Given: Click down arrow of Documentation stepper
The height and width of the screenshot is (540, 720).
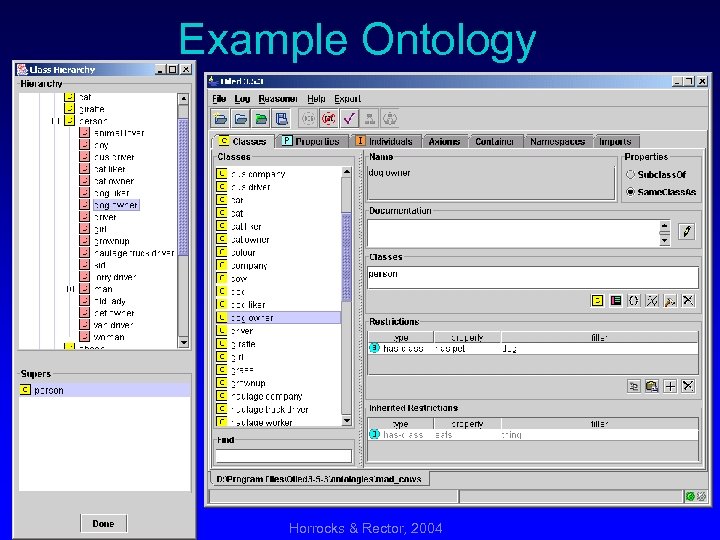Looking at the screenshot, I should (664, 240).
